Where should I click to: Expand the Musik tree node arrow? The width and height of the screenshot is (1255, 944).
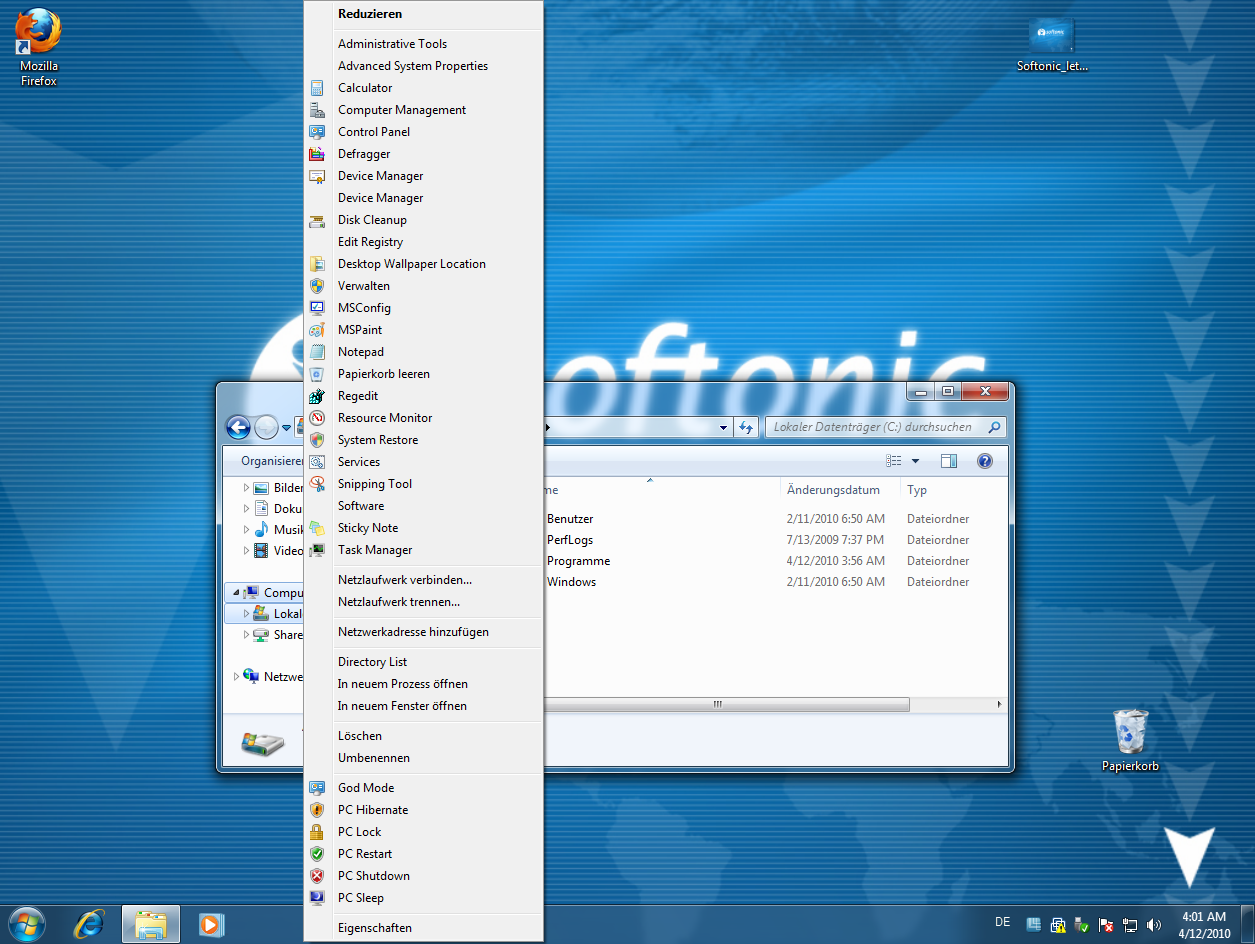[x=247, y=530]
